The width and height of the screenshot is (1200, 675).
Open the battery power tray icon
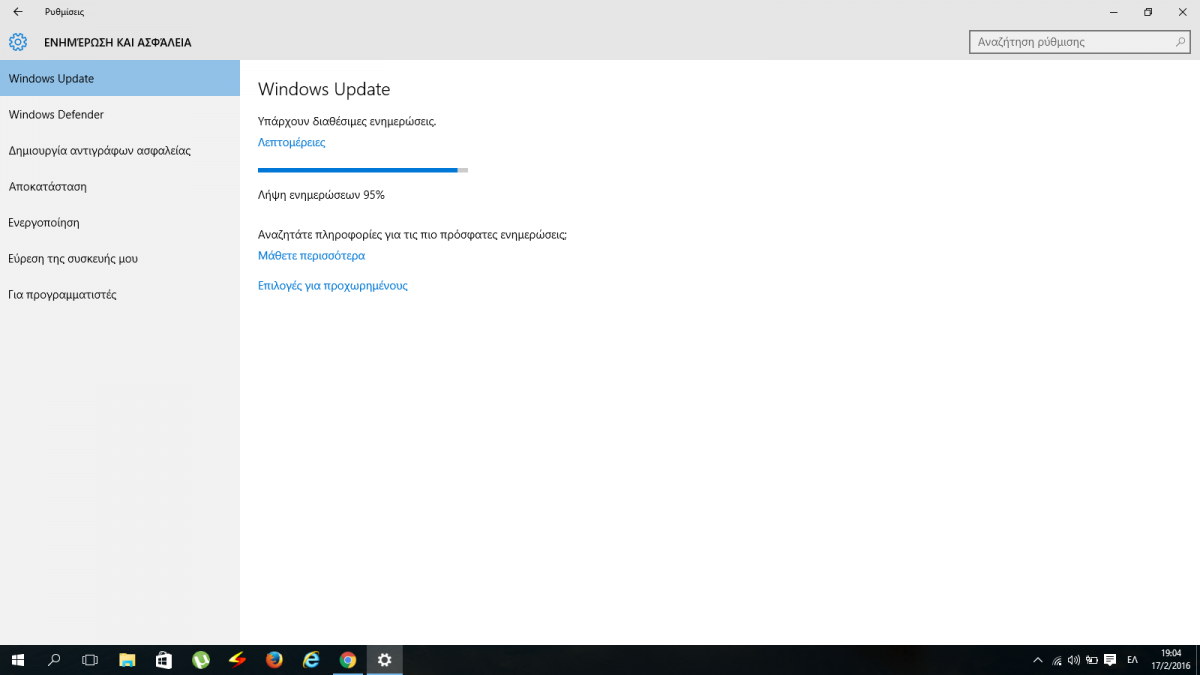point(1091,660)
